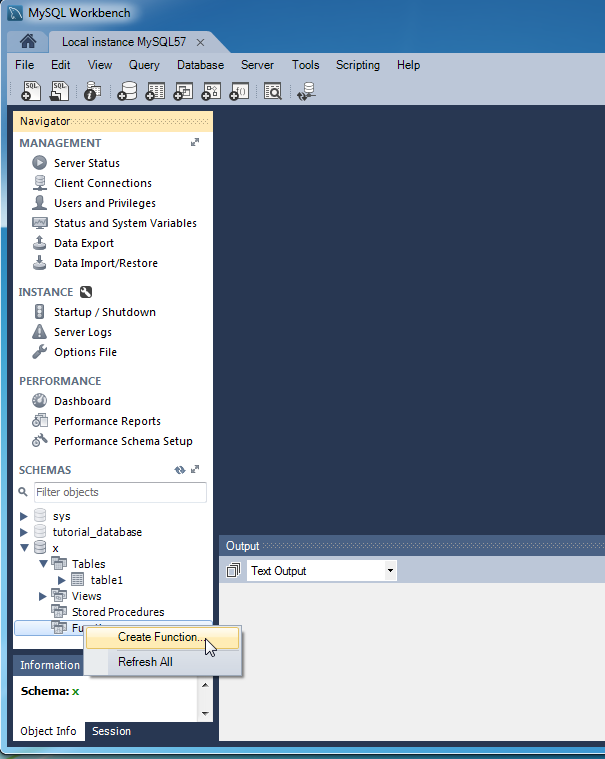The height and width of the screenshot is (759, 605).
Task: Click the Data Export icon
Action: [x=40, y=243]
